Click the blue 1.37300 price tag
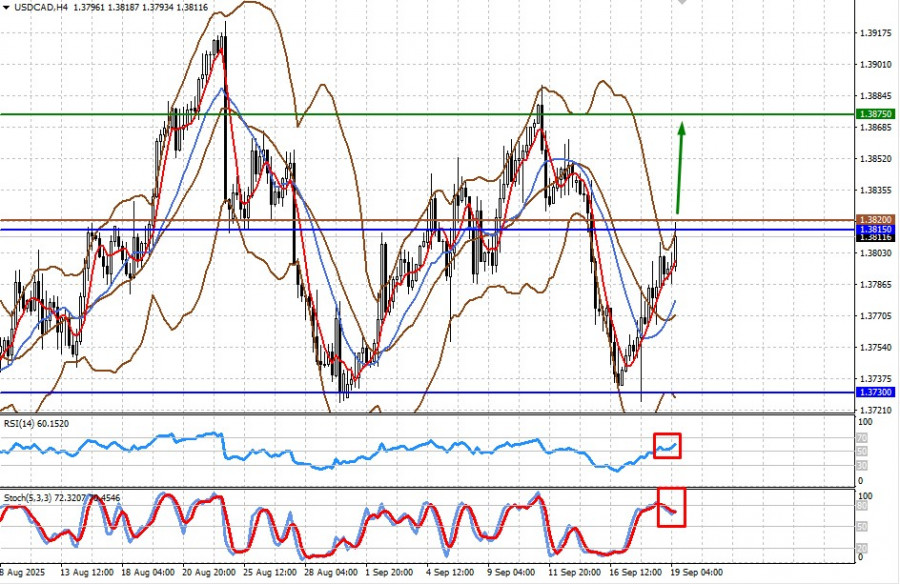Viewport: 900px width, 584px height. pos(876,393)
